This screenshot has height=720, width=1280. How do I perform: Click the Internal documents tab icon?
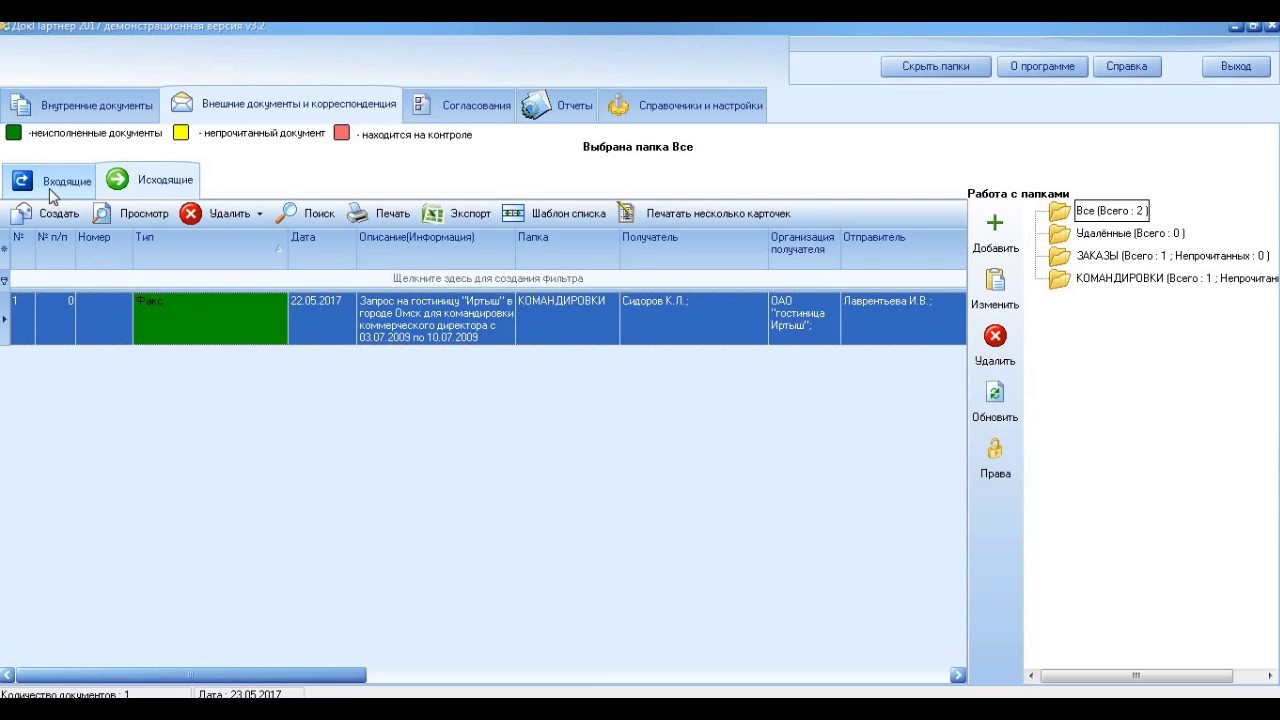pos(21,105)
